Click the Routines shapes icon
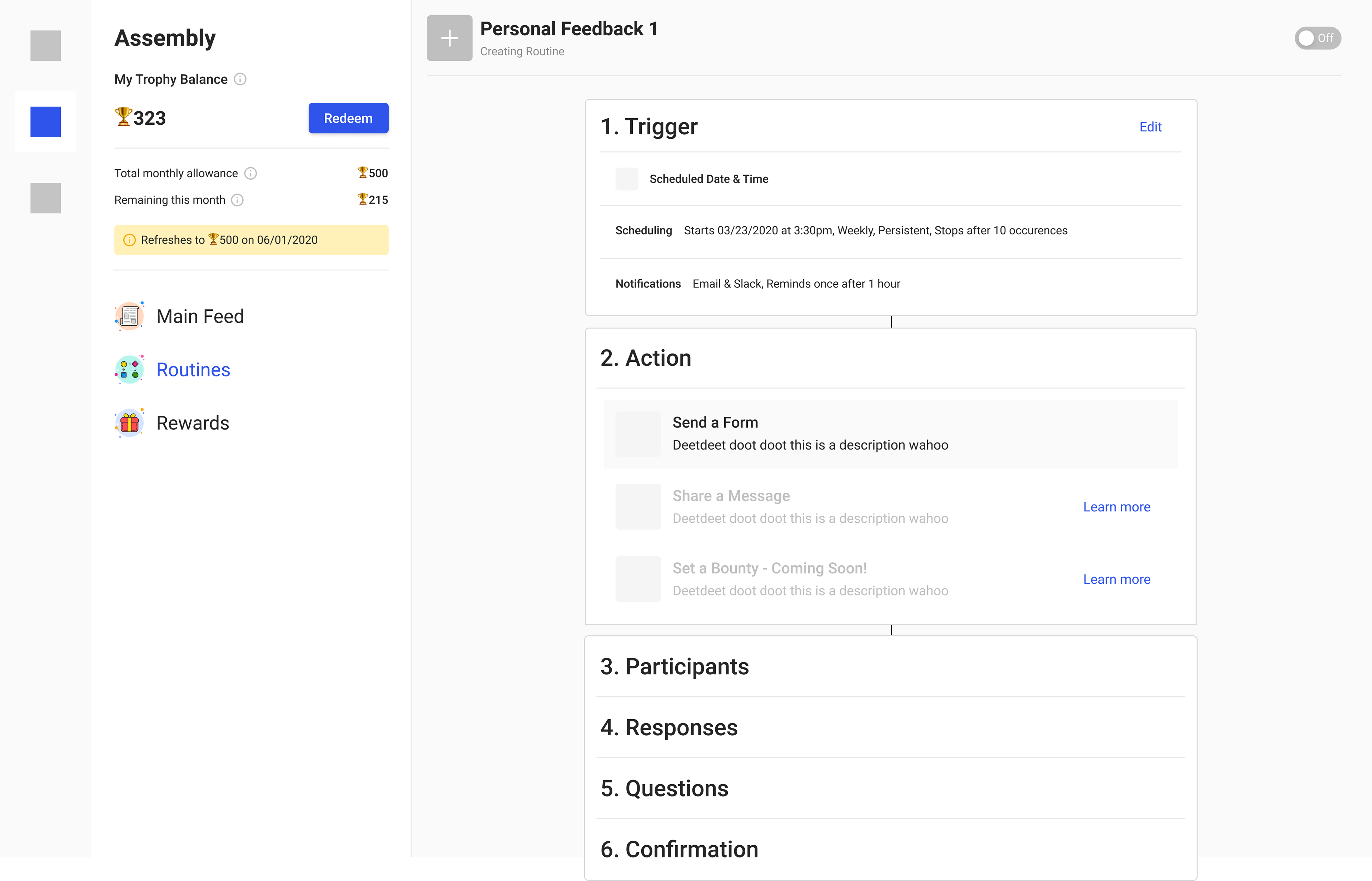1372x881 pixels. point(129,370)
